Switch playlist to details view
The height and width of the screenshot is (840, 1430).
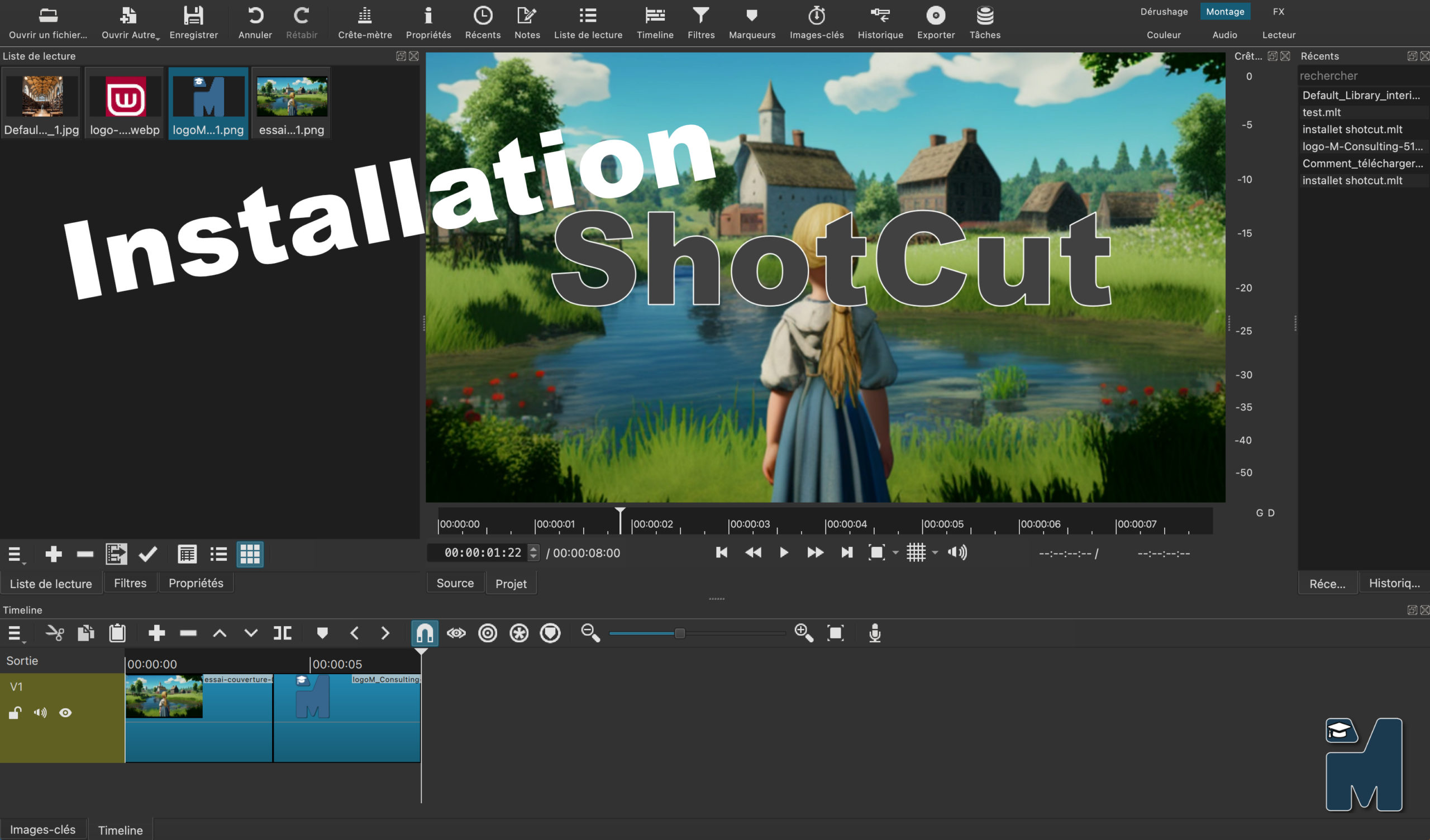coord(187,554)
